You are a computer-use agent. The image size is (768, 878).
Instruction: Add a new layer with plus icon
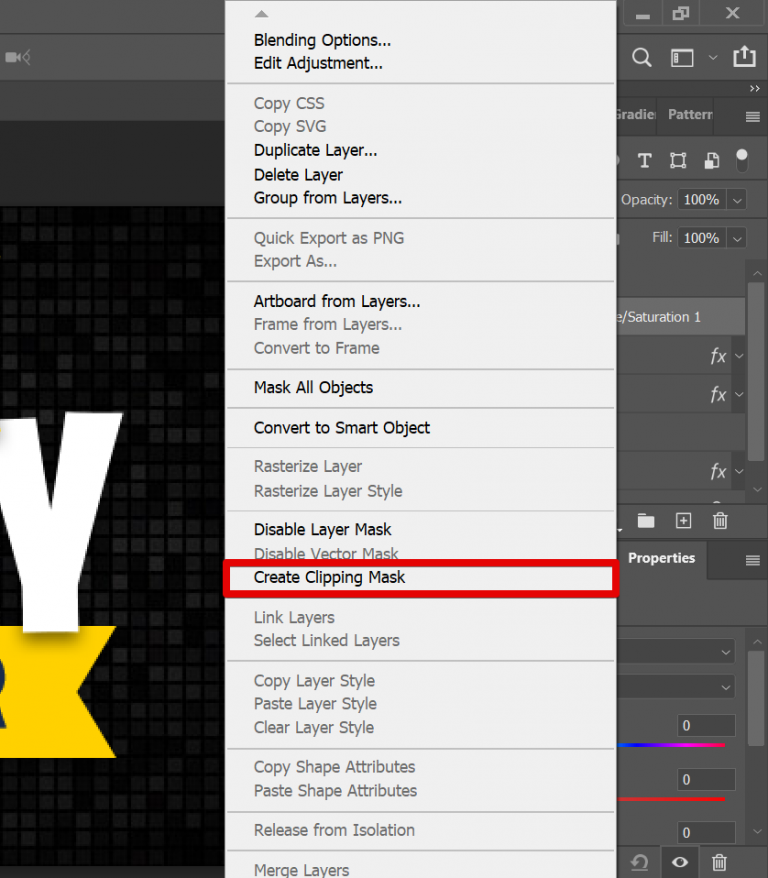[x=683, y=521]
